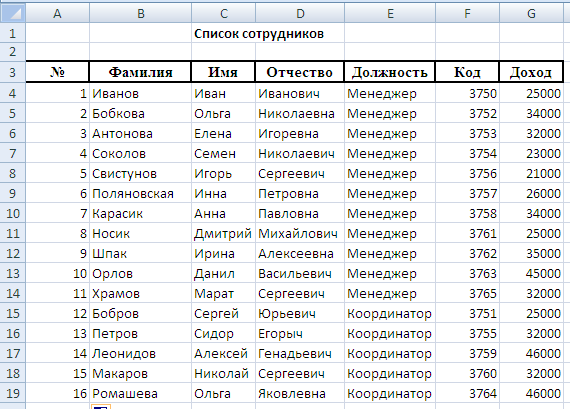Select column E header
The image size is (570, 409).
(390, 13)
